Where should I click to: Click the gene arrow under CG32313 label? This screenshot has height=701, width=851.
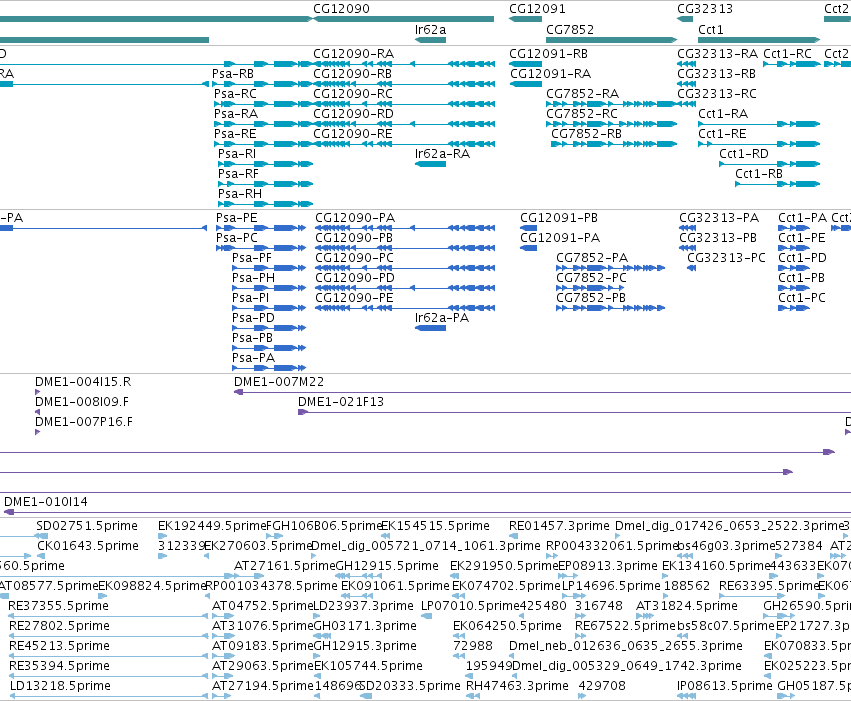685,19
